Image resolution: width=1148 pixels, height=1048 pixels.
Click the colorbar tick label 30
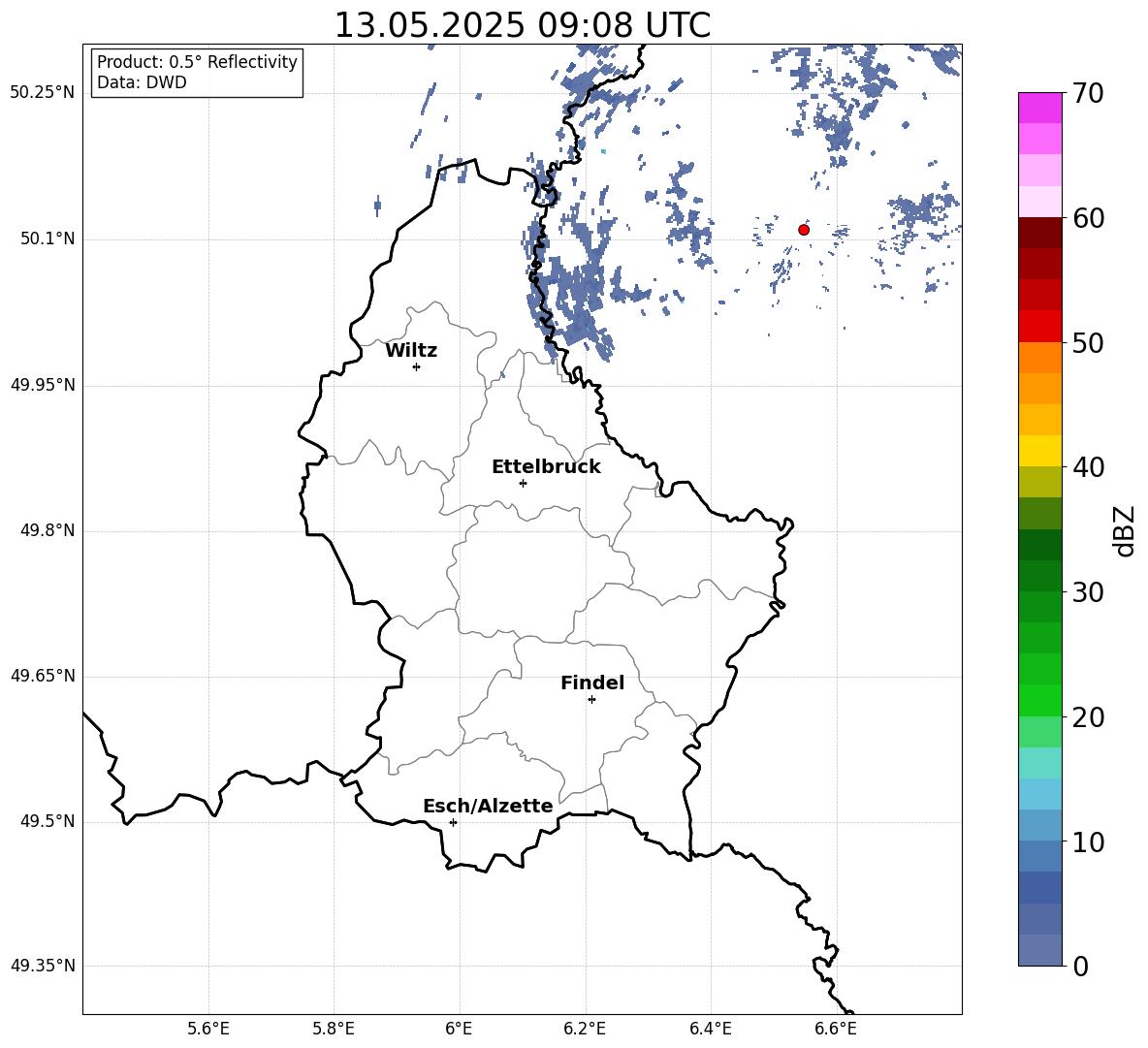(1088, 592)
